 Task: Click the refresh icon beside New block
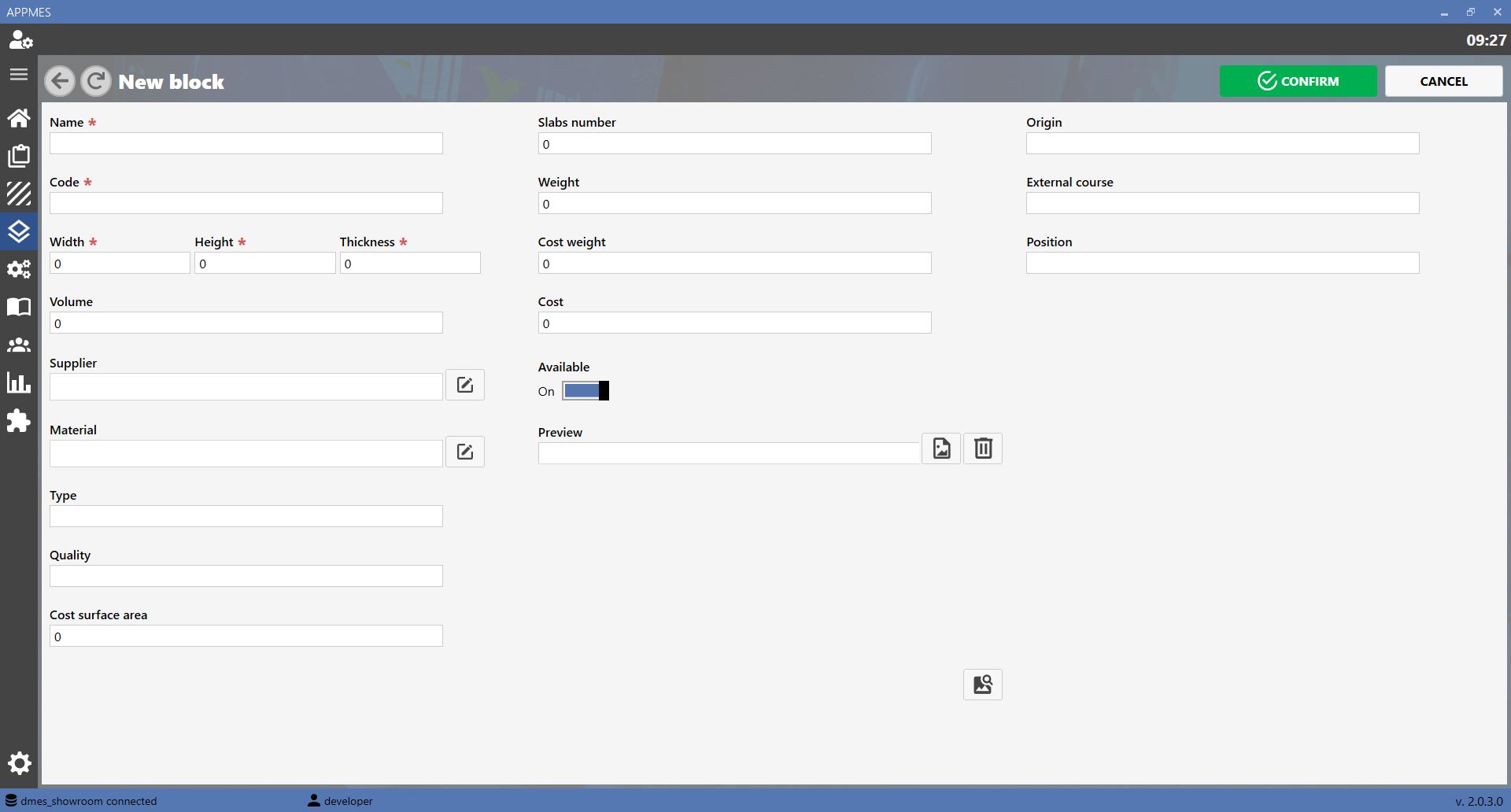(x=96, y=81)
